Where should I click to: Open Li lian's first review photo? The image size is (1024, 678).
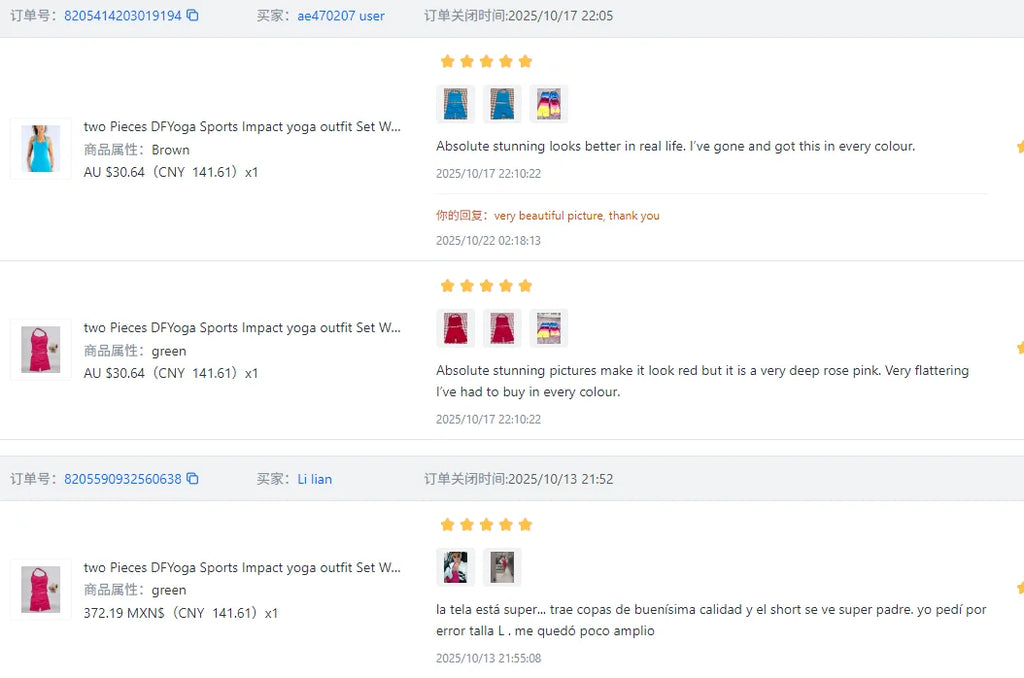455,567
